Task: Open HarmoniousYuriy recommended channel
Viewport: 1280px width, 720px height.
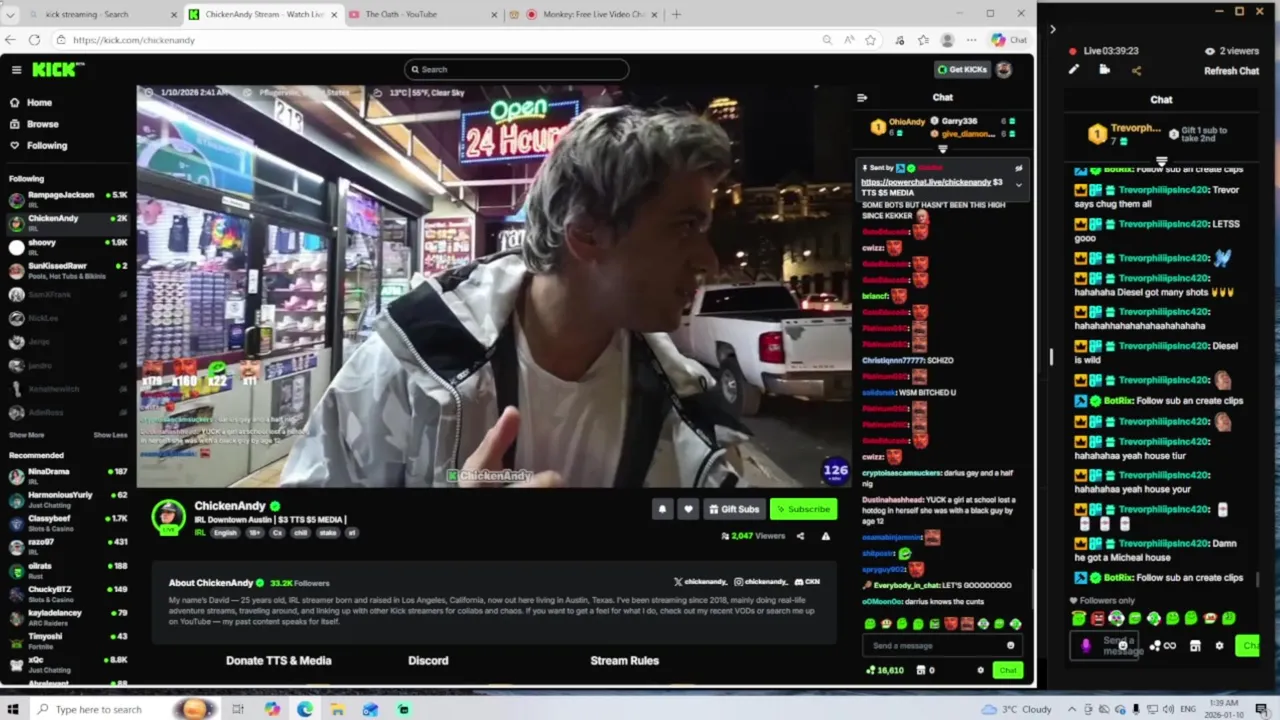Action: 68,498
